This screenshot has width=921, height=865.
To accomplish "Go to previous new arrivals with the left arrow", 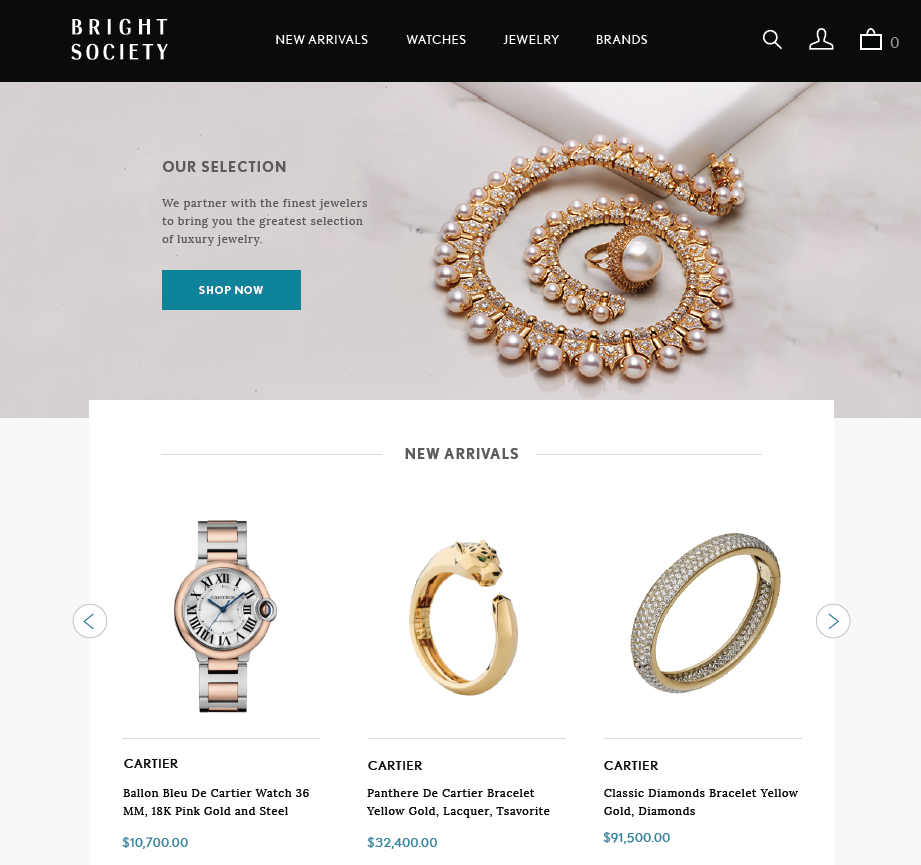I will [90, 621].
